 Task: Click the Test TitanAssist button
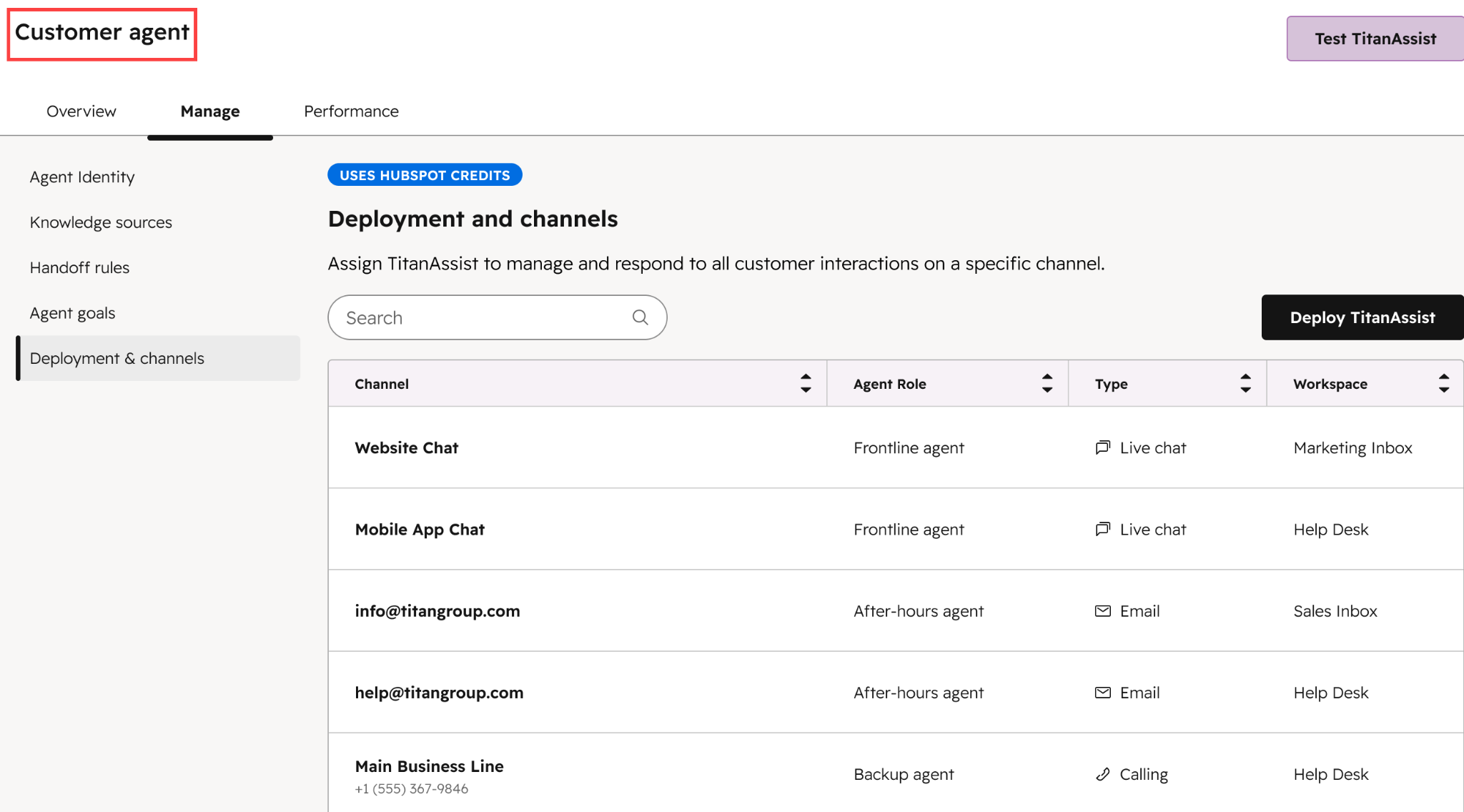tap(1375, 39)
